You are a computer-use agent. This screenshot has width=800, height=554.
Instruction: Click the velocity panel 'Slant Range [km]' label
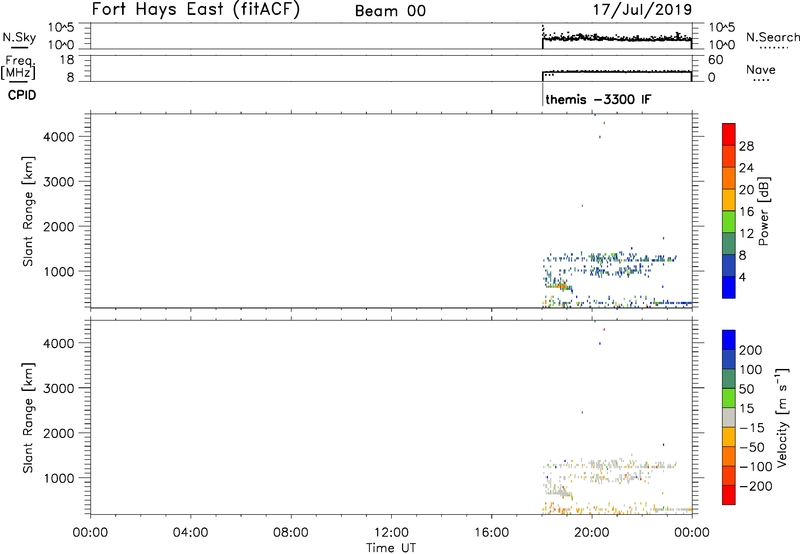click(x=28, y=418)
